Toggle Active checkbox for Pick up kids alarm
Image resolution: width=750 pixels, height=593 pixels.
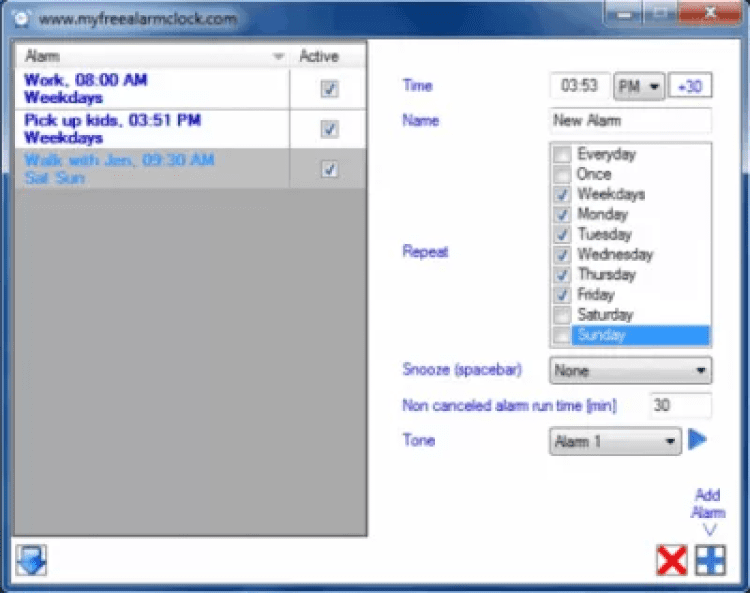329,129
